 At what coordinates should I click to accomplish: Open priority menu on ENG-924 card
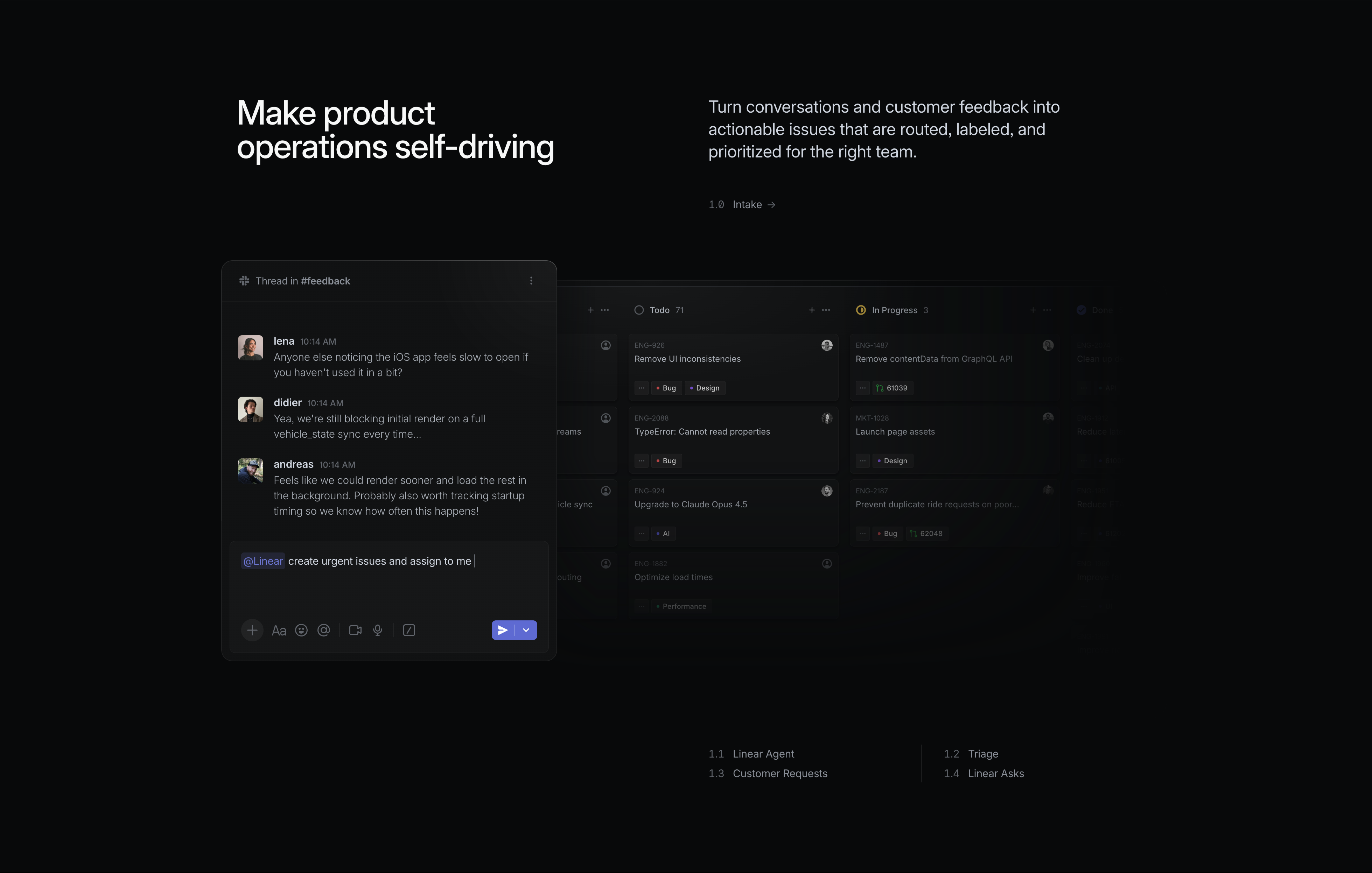(x=642, y=534)
